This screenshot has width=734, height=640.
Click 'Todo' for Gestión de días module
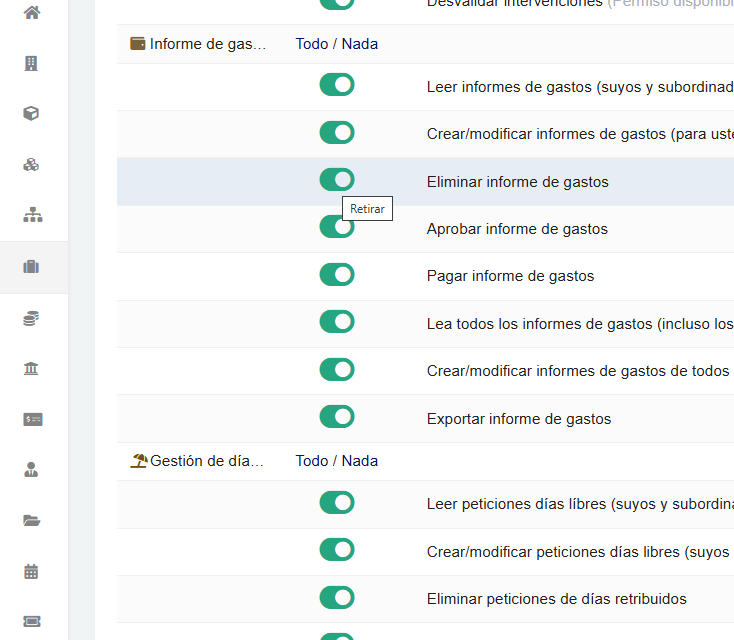[x=311, y=461]
